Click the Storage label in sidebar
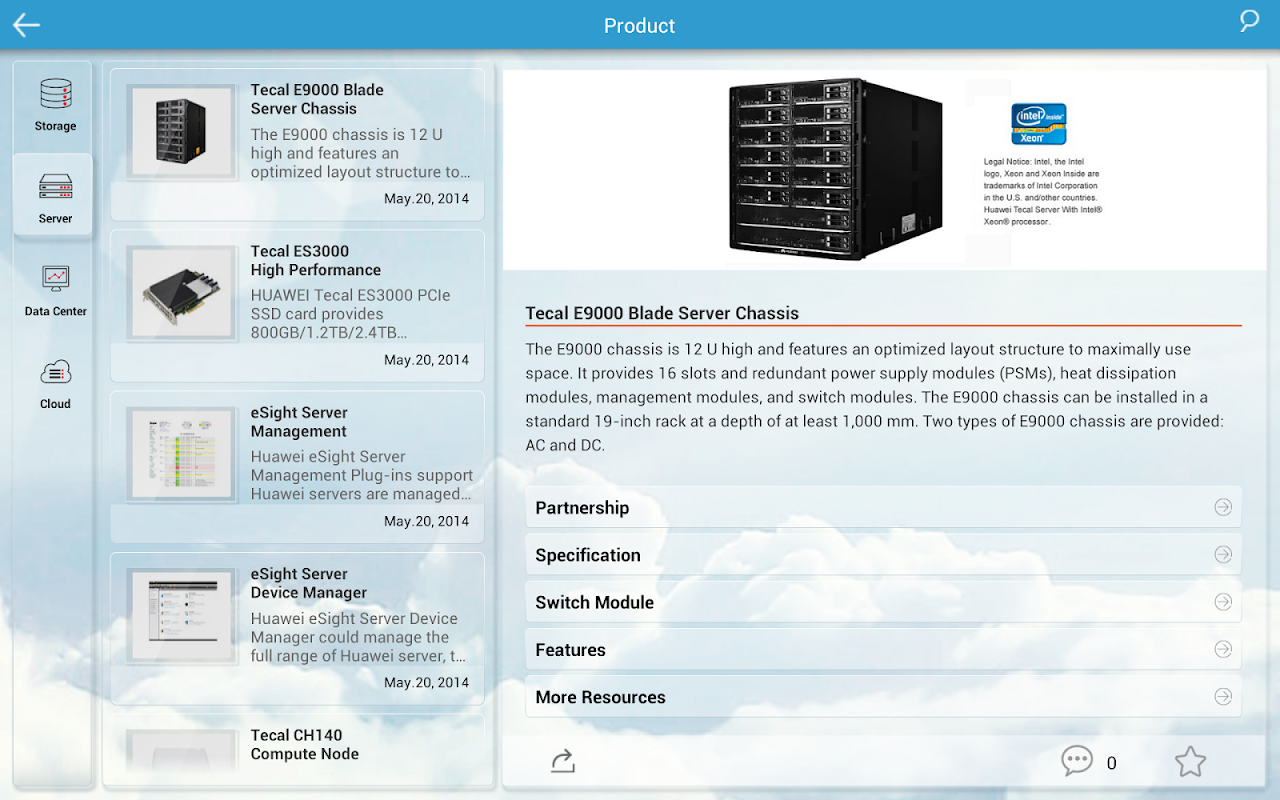1280x800 pixels. coord(56,126)
